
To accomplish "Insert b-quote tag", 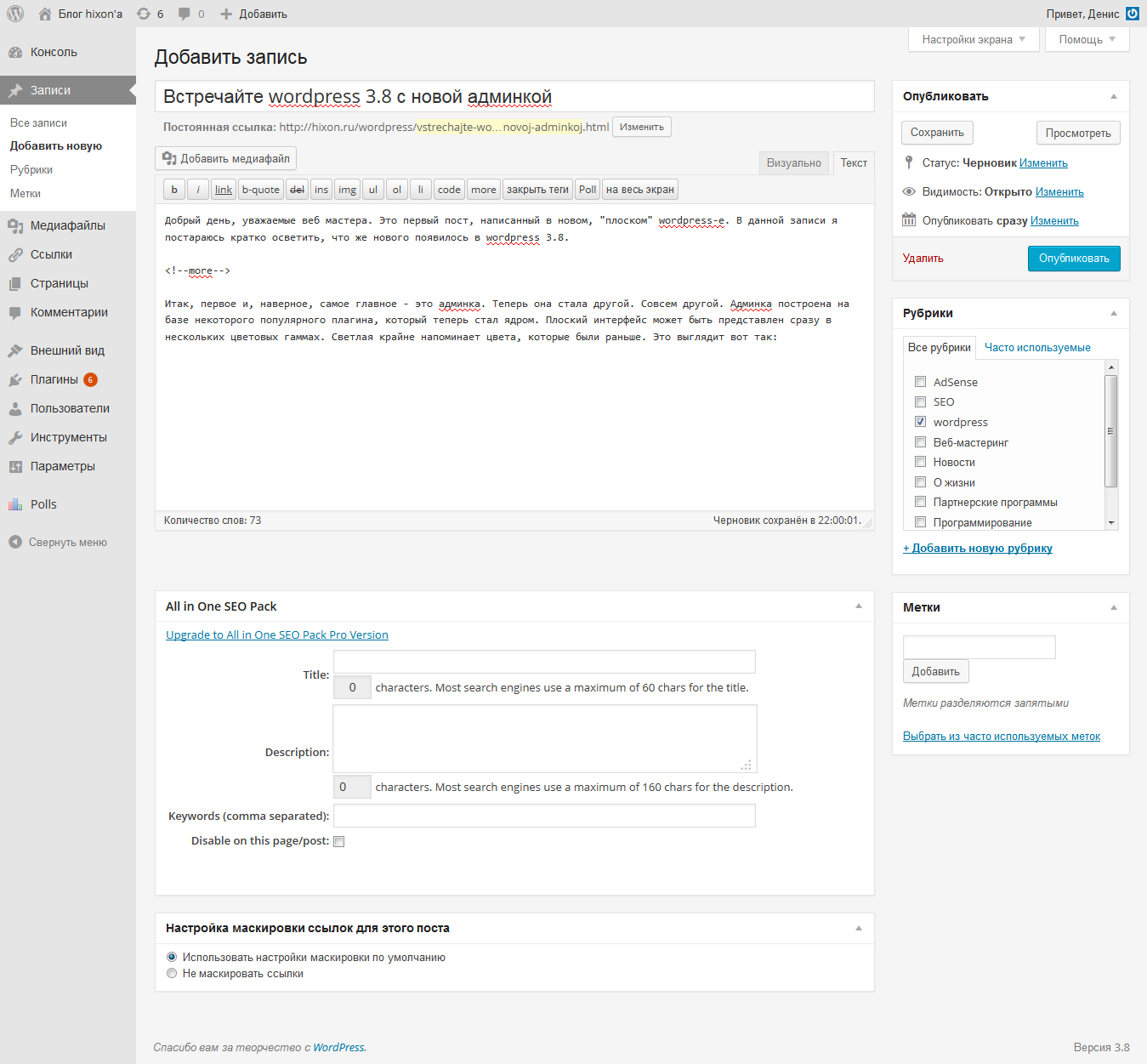I will 261,190.
